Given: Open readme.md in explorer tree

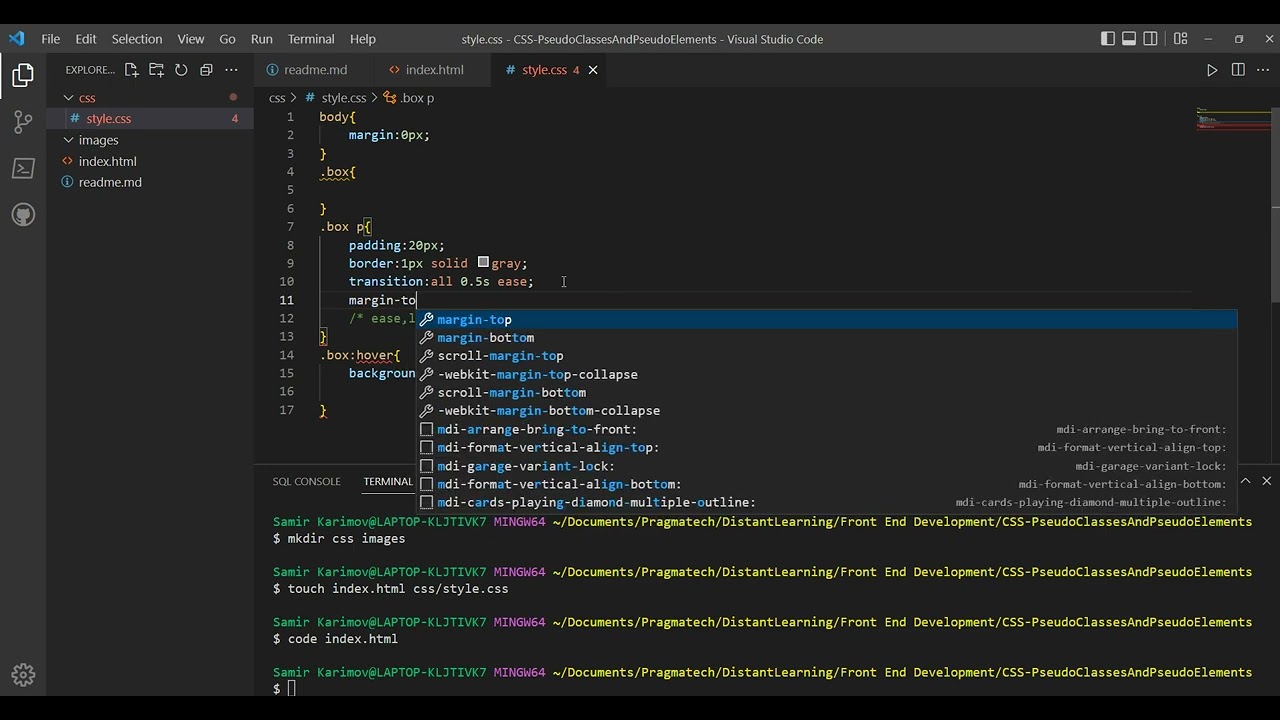Looking at the screenshot, I should pyautogui.click(x=150, y=182).
